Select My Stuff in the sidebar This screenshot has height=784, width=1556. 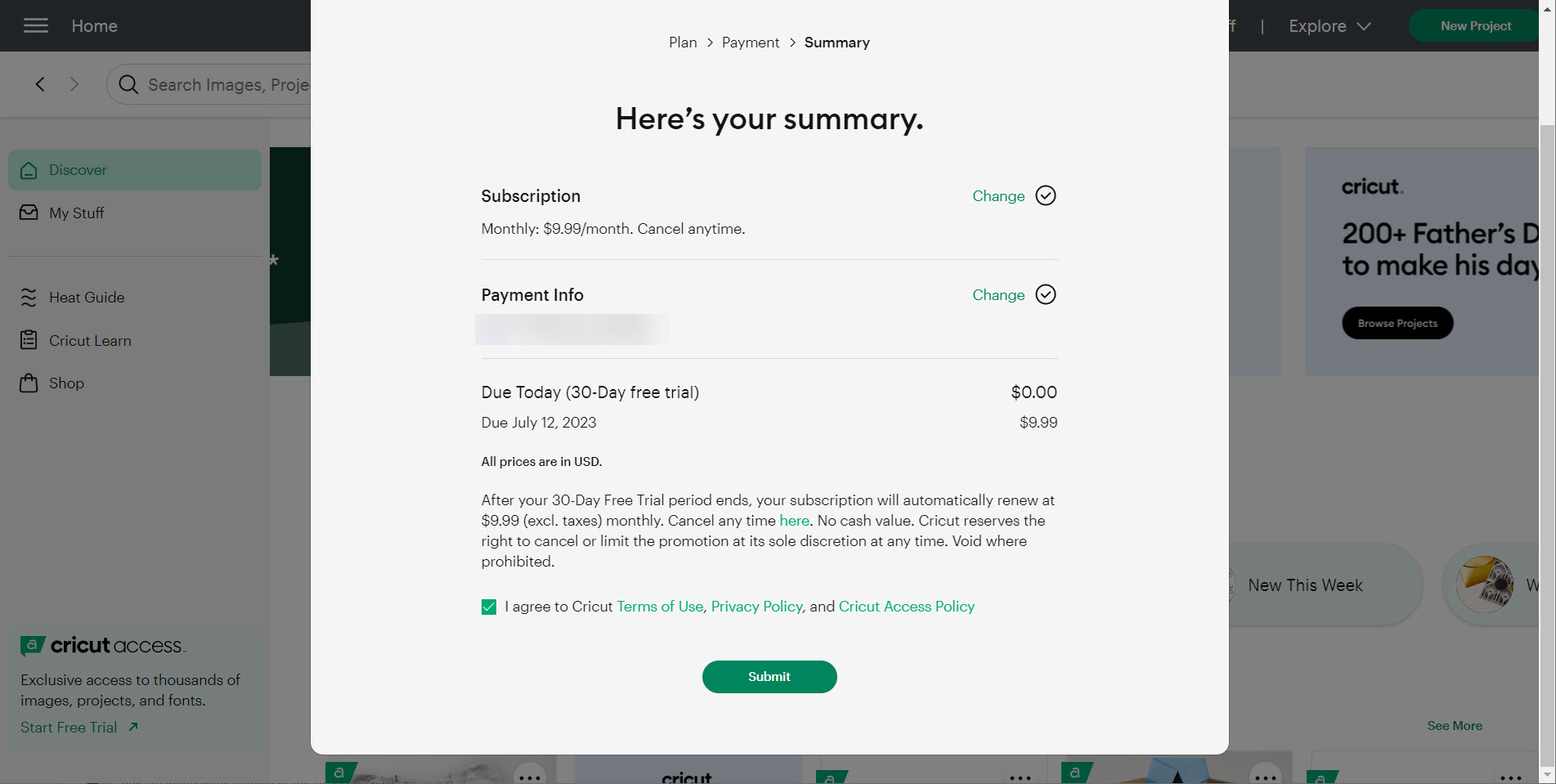76,213
